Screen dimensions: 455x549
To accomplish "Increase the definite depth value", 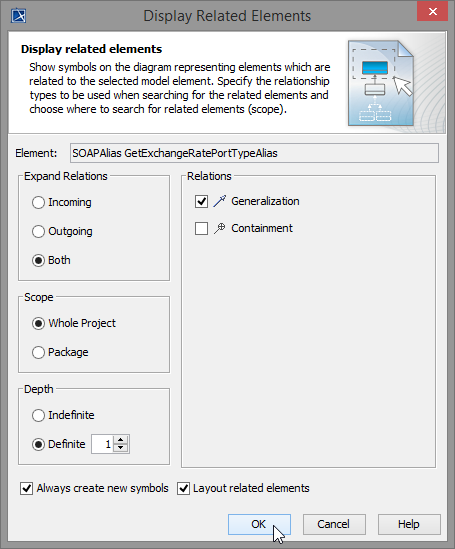I will (121, 440).
